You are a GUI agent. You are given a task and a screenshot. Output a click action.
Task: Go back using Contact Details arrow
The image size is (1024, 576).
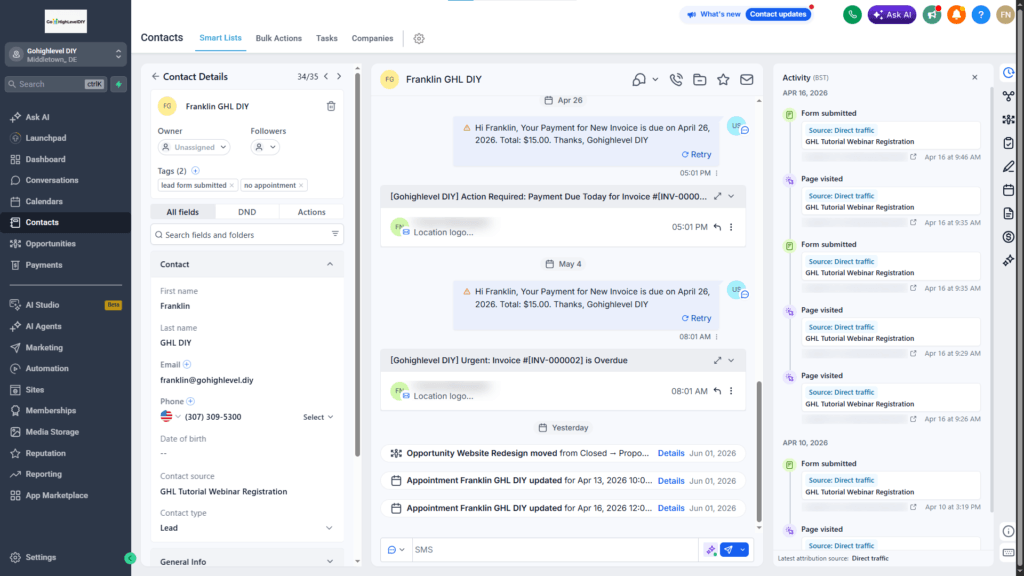tap(155, 76)
